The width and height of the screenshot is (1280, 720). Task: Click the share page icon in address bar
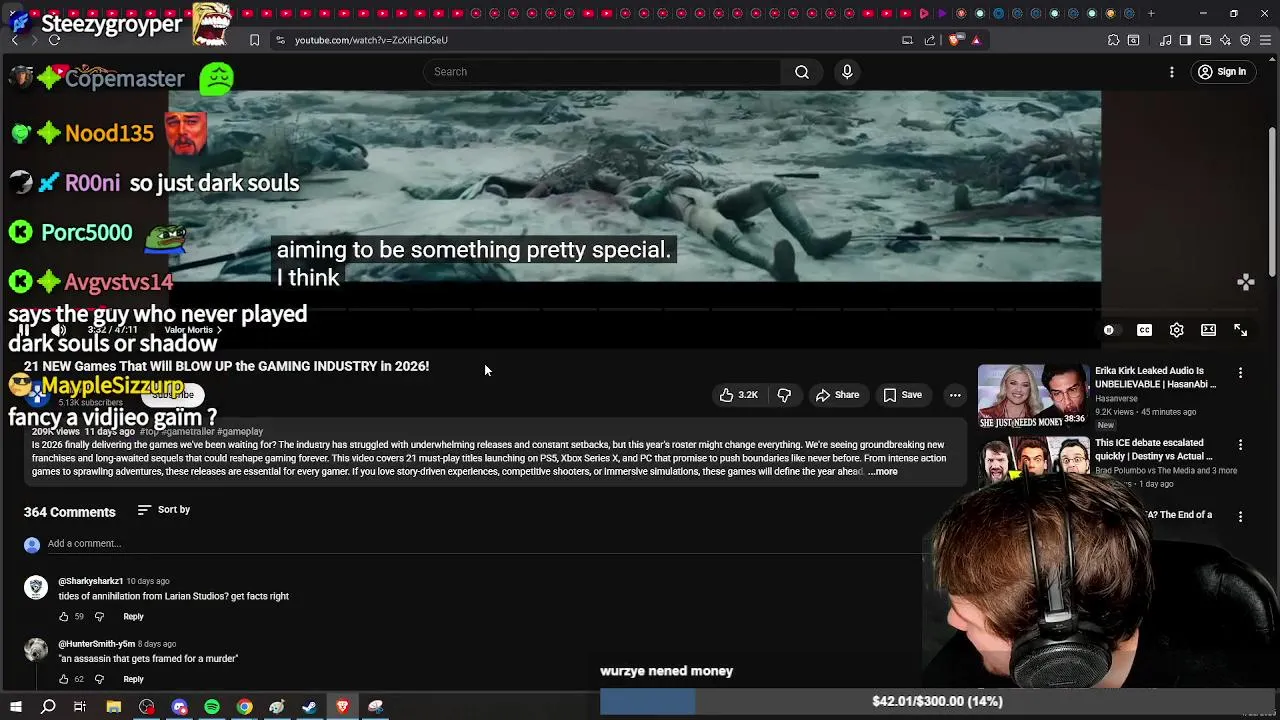coord(930,40)
